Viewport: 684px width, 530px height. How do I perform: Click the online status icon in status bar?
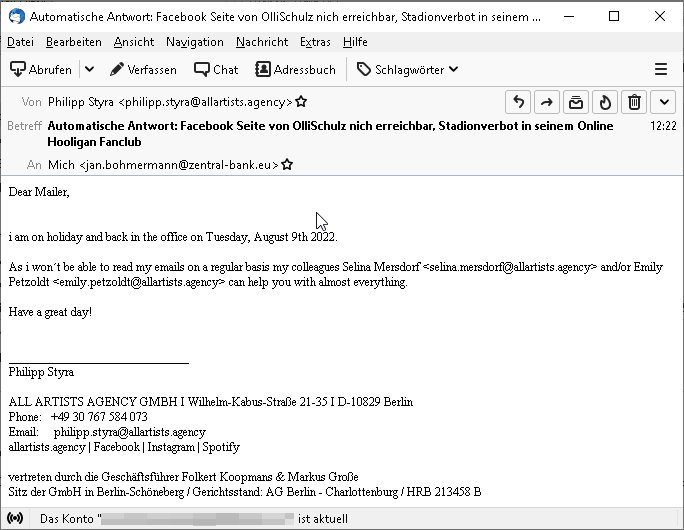tap(15, 518)
